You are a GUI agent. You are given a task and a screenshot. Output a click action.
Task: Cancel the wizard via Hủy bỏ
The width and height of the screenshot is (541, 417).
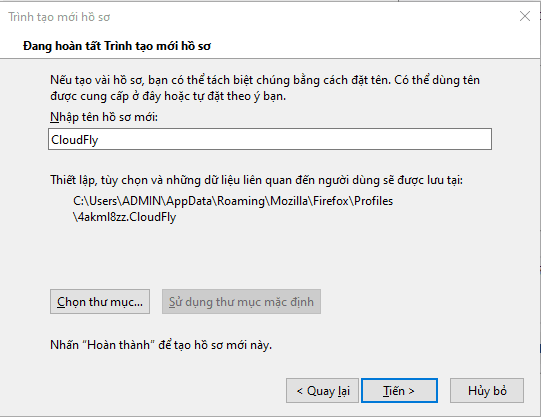(x=487, y=391)
